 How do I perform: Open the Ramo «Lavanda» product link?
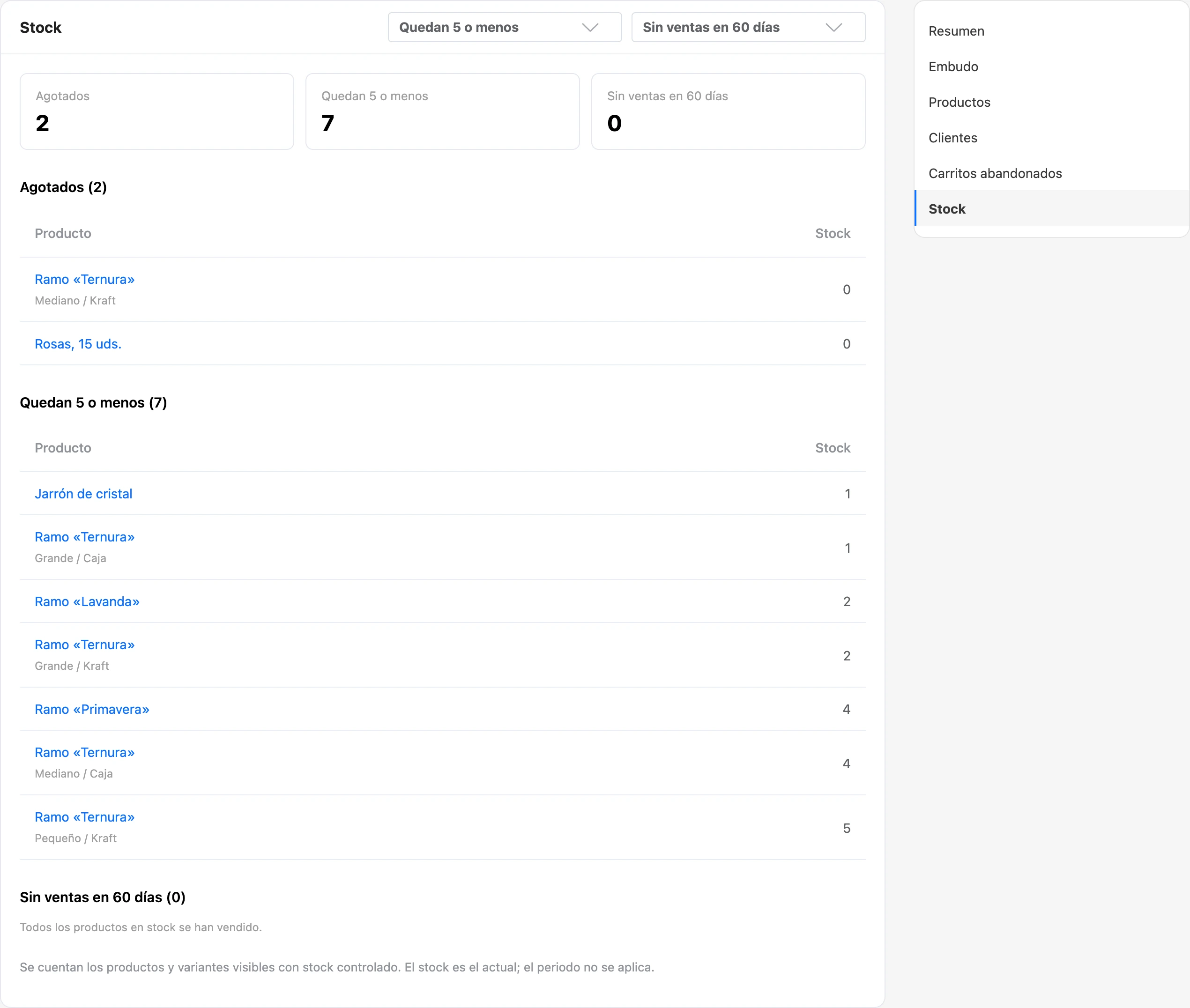point(87,602)
